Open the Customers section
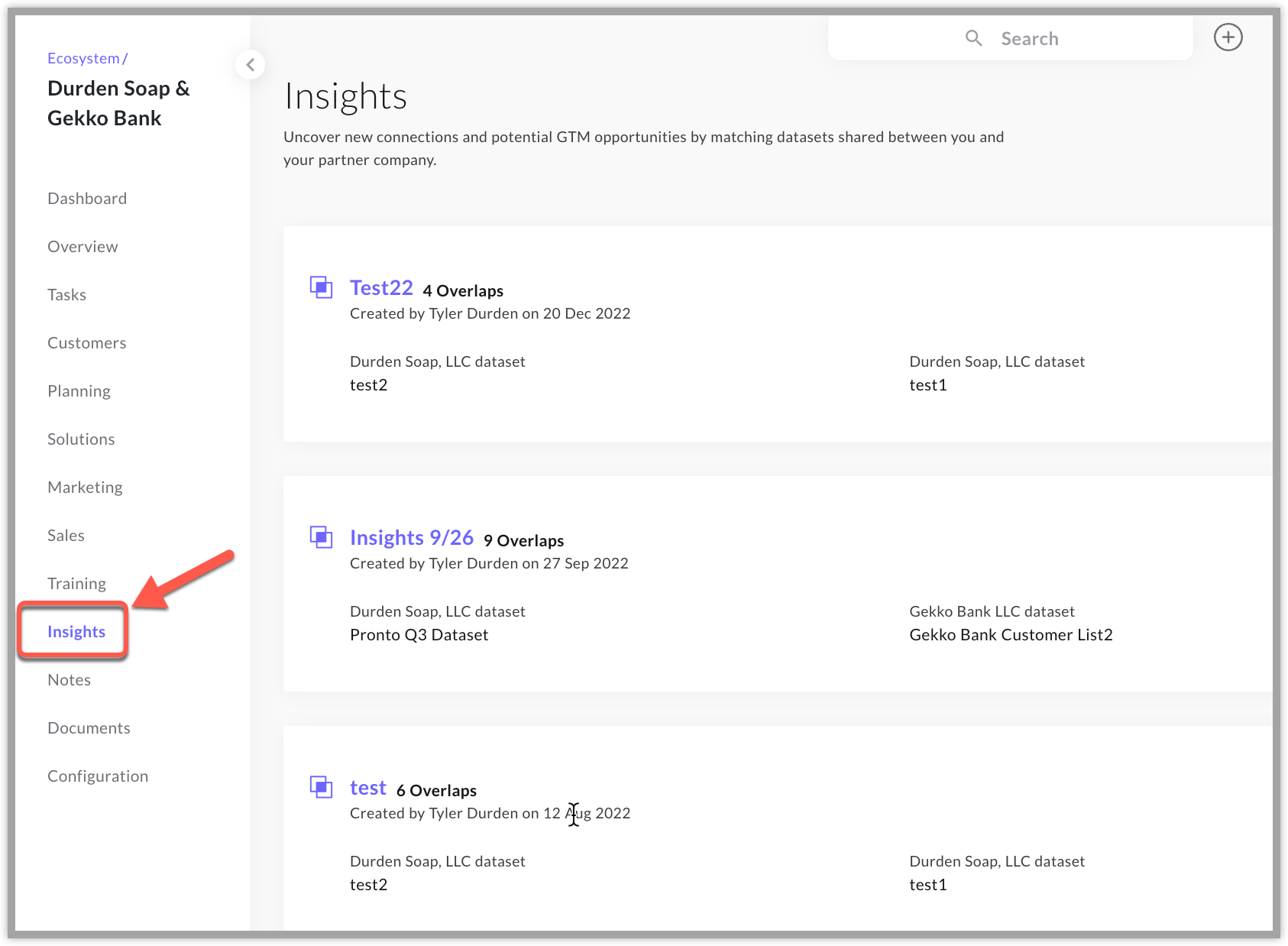 [86, 342]
